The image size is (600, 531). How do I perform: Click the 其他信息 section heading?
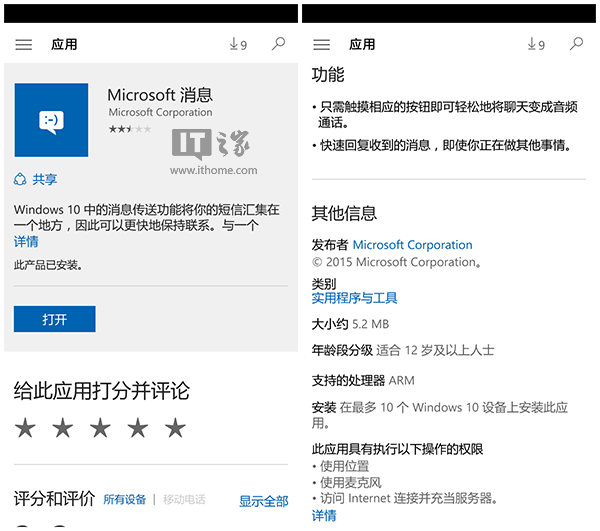coord(344,213)
